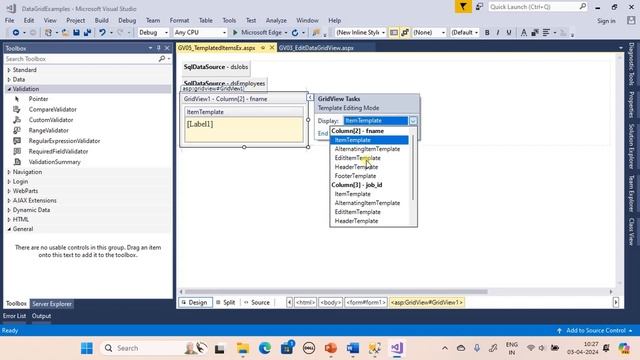Click the feedback icon beside Quick Launch
The image size is (640, 360).
click(479, 7)
